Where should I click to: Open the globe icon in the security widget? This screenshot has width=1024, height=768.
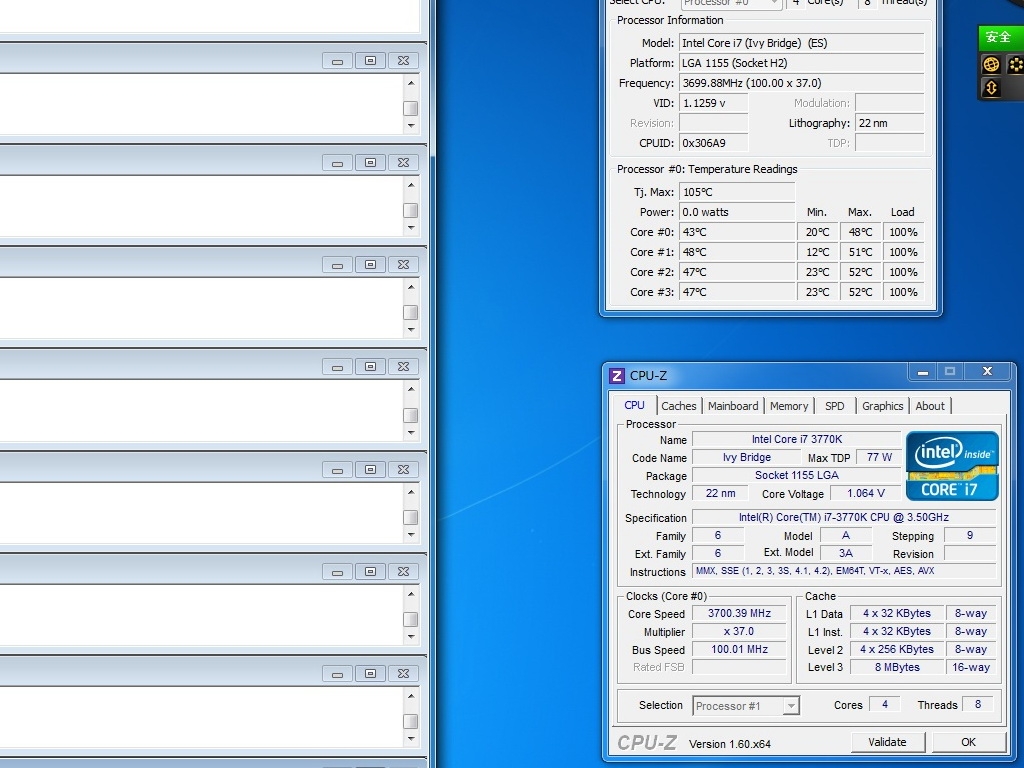click(x=991, y=65)
